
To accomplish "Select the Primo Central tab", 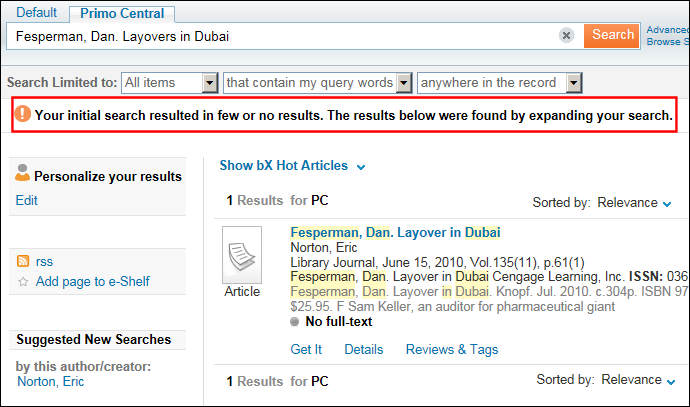I will (122, 14).
